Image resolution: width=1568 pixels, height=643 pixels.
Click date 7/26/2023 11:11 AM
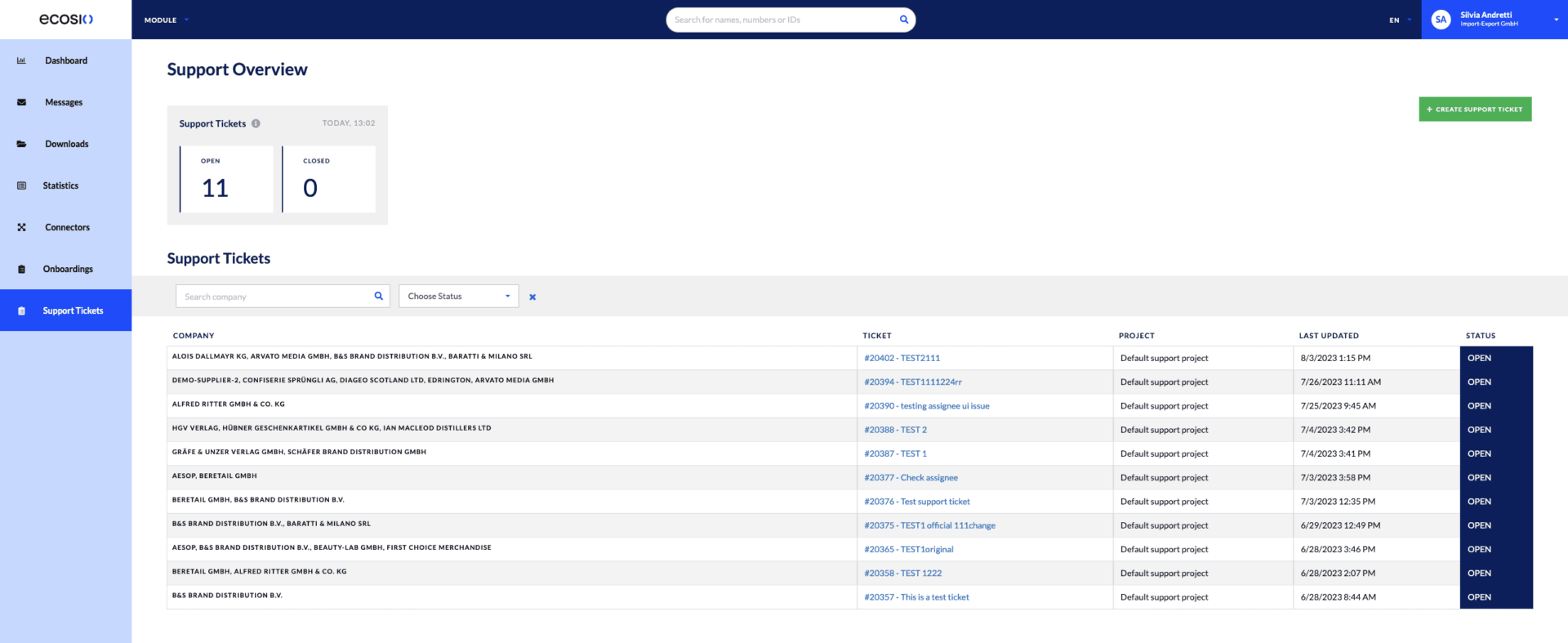click(1341, 382)
